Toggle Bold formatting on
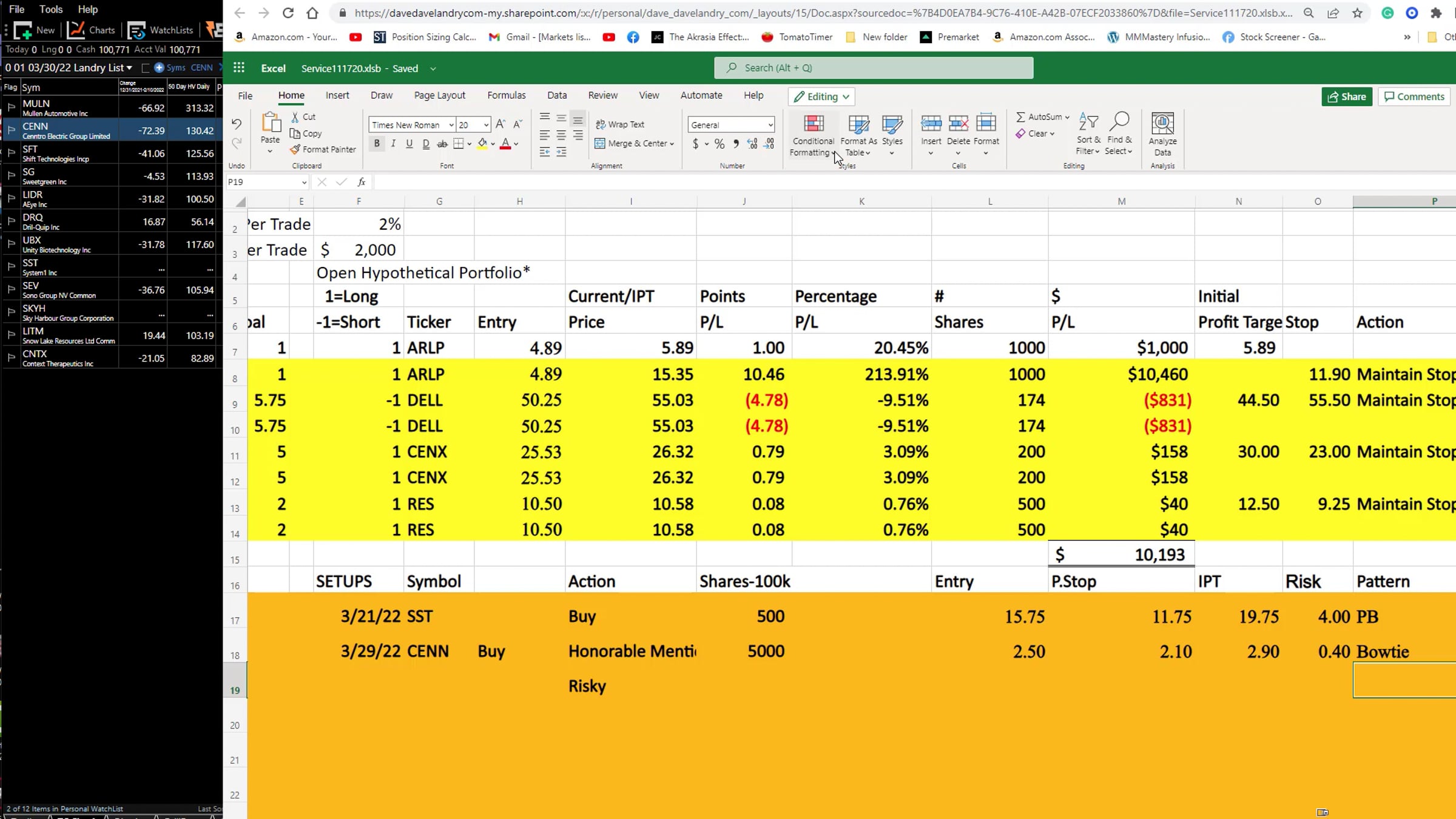Screen dimensions: 1456x819 [377, 144]
